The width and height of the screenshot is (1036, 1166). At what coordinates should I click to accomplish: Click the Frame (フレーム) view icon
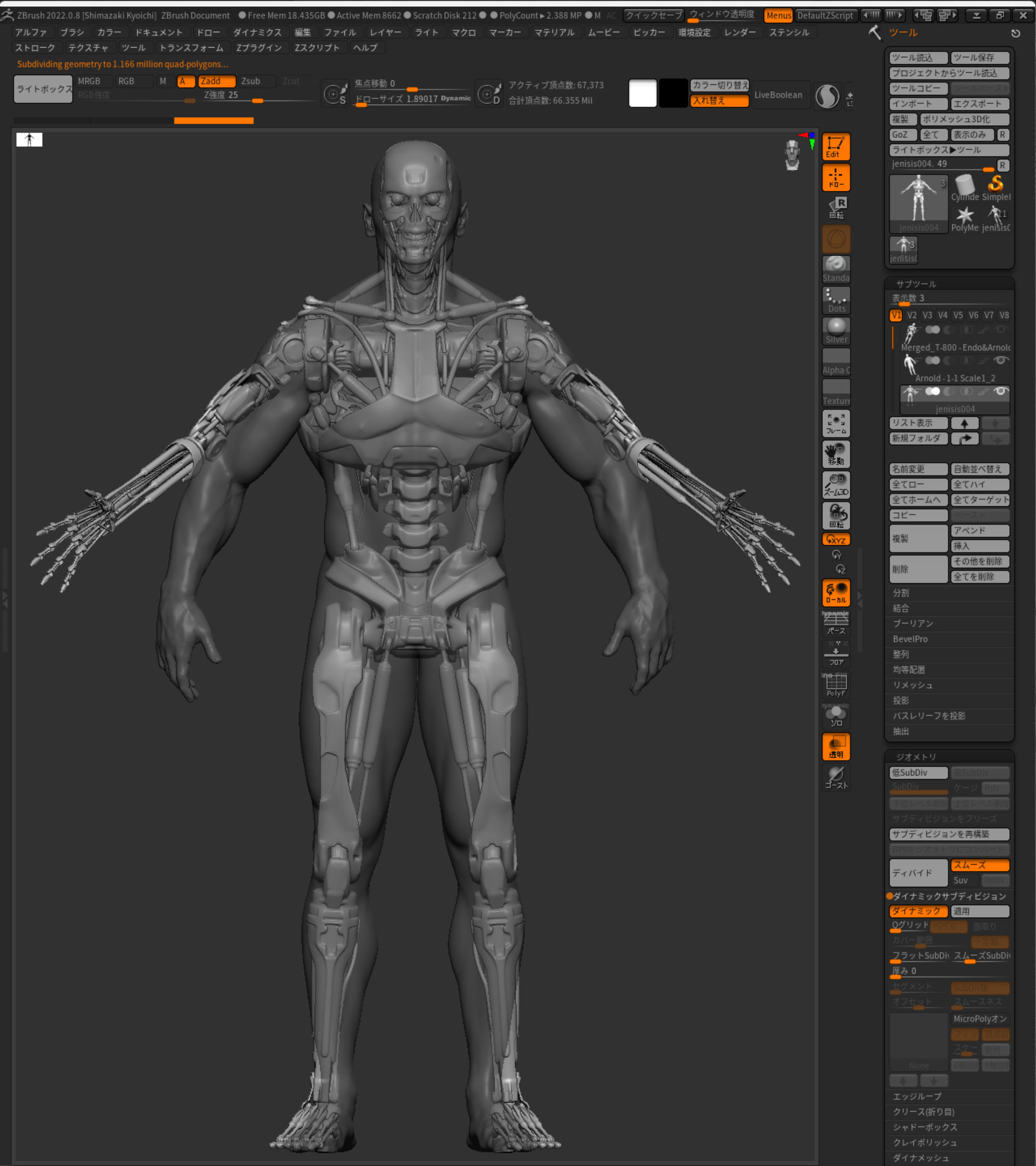[x=836, y=423]
